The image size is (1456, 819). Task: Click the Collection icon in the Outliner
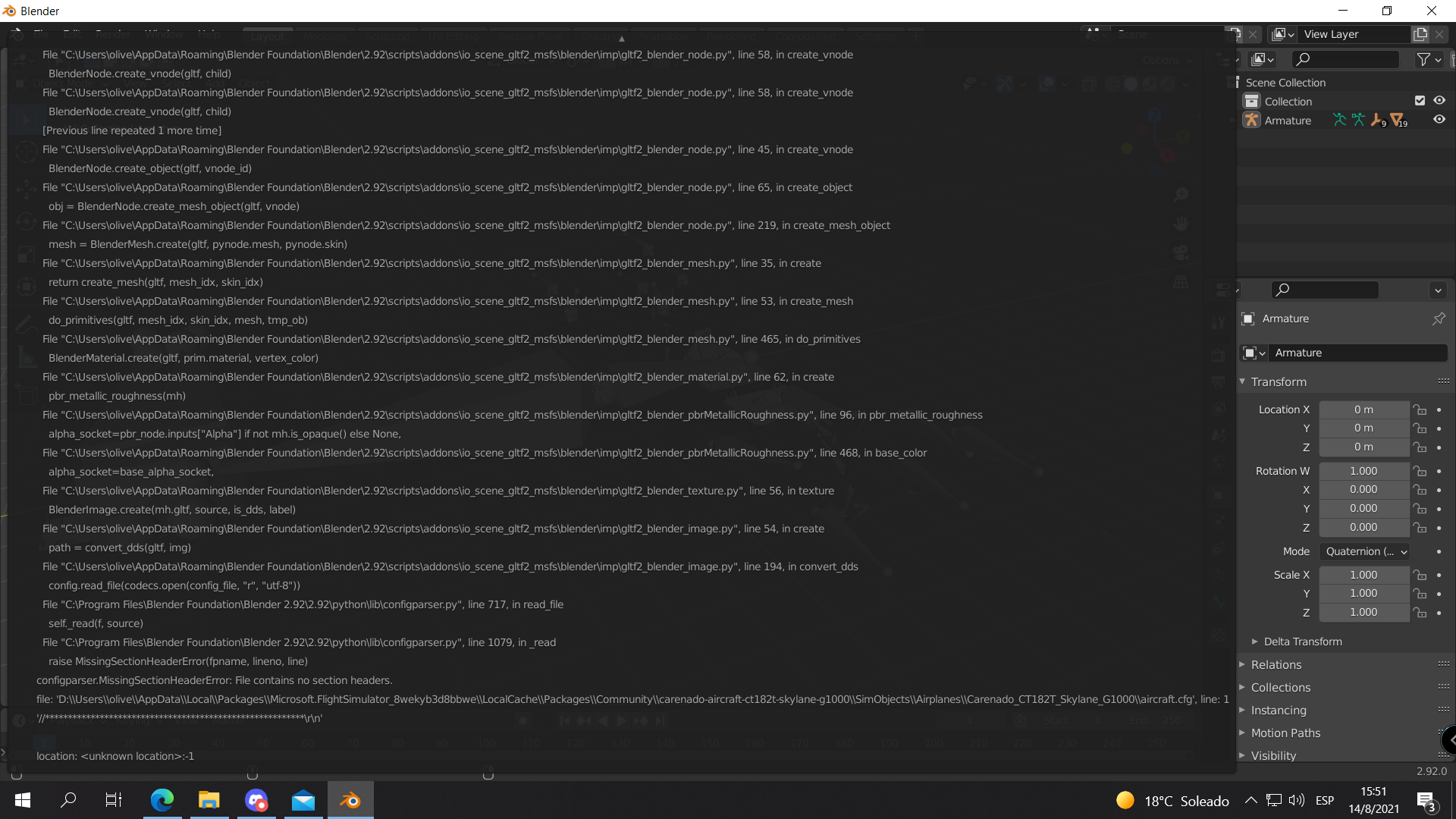pos(1252,101)
